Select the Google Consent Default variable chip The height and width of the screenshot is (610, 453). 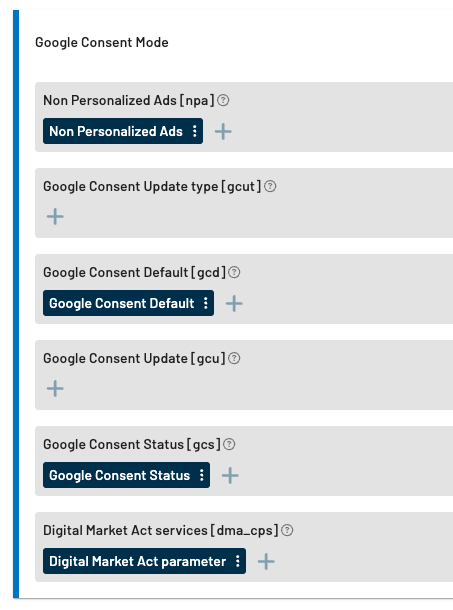click(121, 303)
